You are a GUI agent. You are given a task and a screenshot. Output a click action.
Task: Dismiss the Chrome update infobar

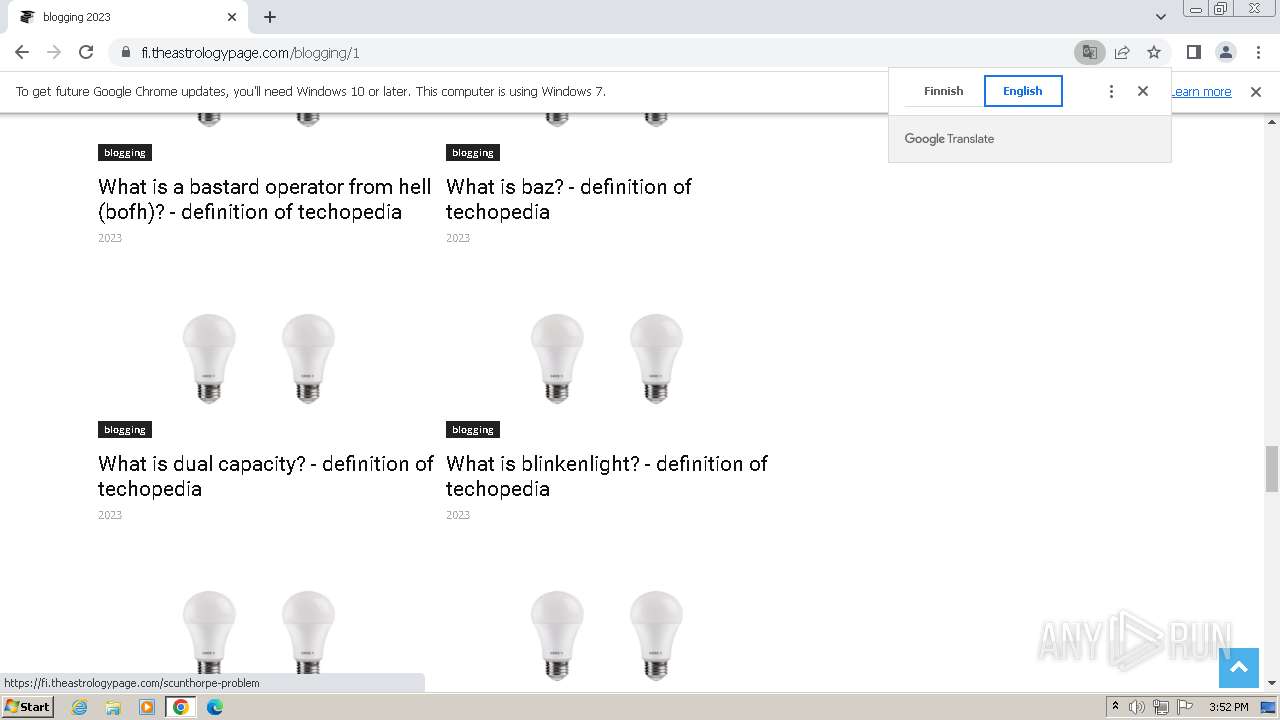(1256, 92)
